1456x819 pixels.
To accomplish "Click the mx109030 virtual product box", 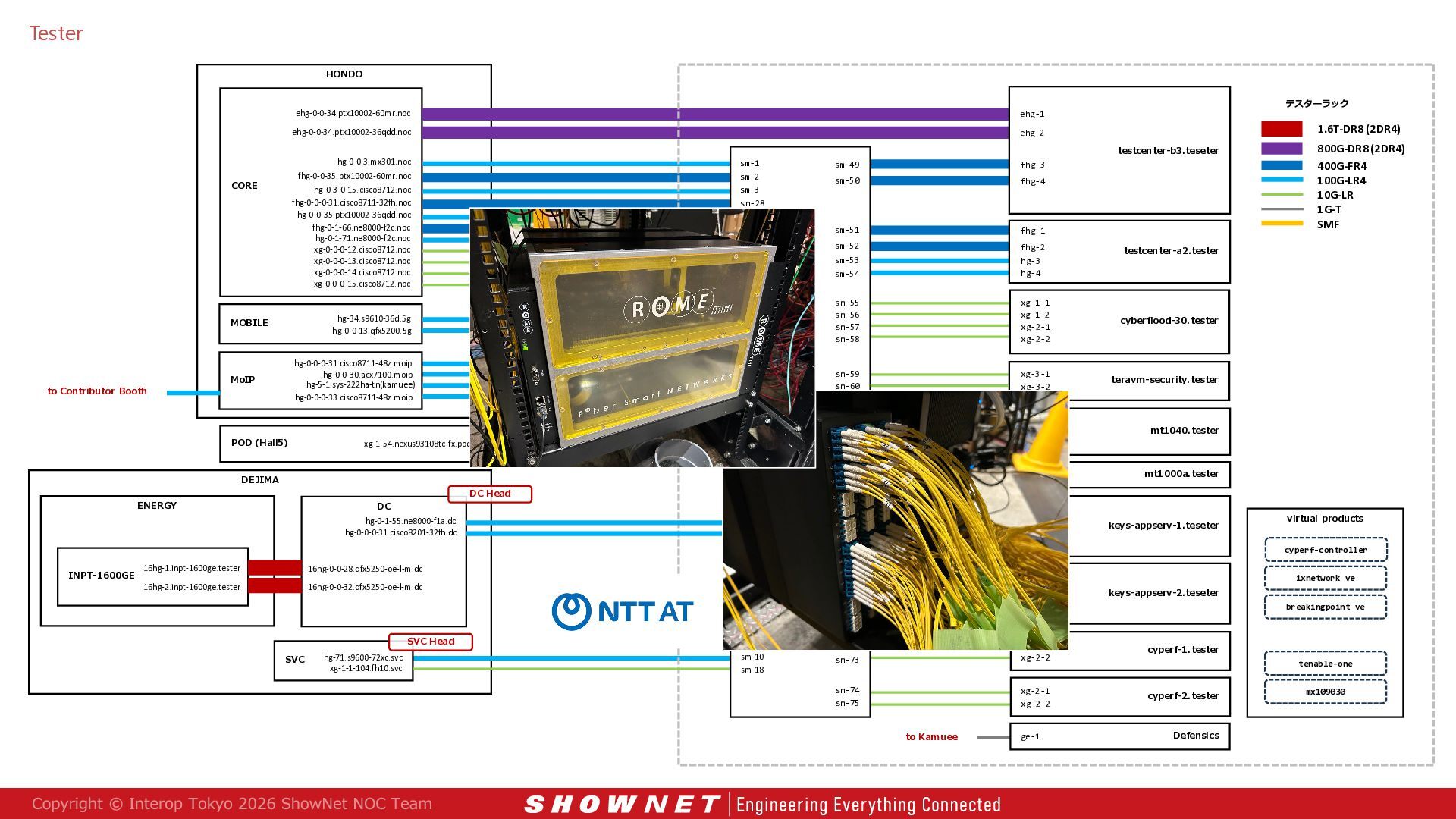I will coord(1326,692).
